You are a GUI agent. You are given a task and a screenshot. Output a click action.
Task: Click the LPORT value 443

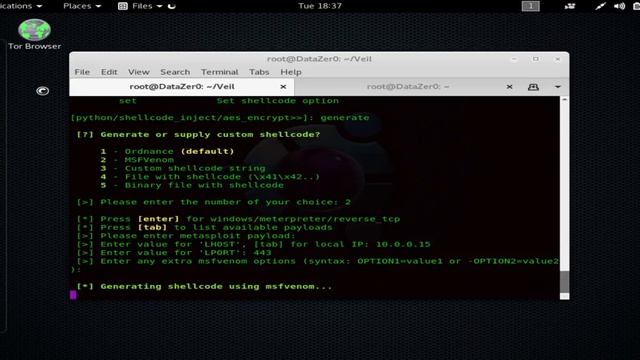coord(262,253)
